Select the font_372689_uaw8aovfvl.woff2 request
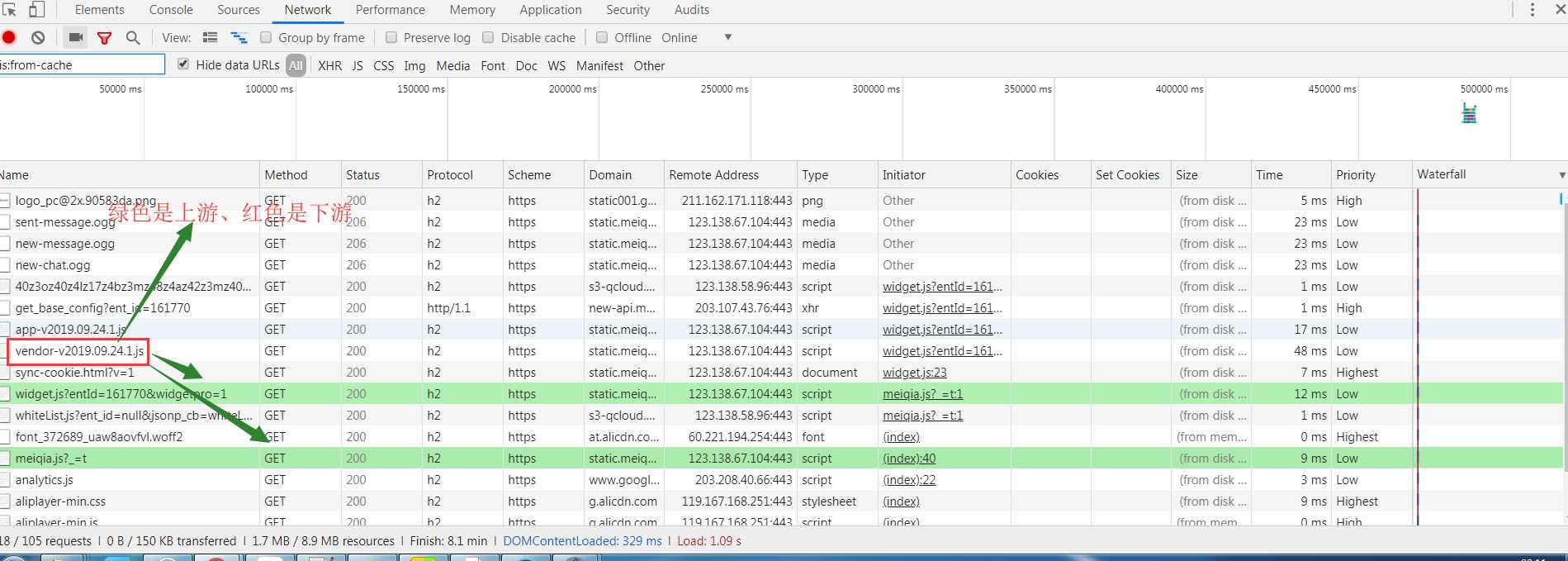The width and height of the screenshot is (1568, 561). pyautogui.click(x=99, y=437)
